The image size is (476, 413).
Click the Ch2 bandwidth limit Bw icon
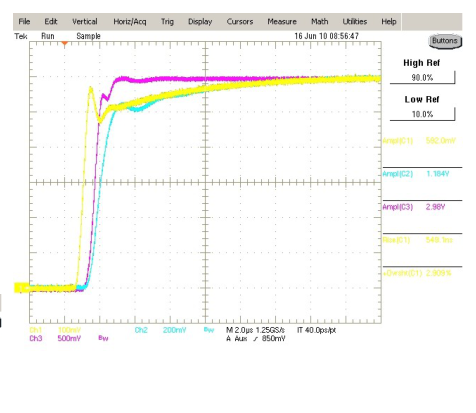coord(209,330)
